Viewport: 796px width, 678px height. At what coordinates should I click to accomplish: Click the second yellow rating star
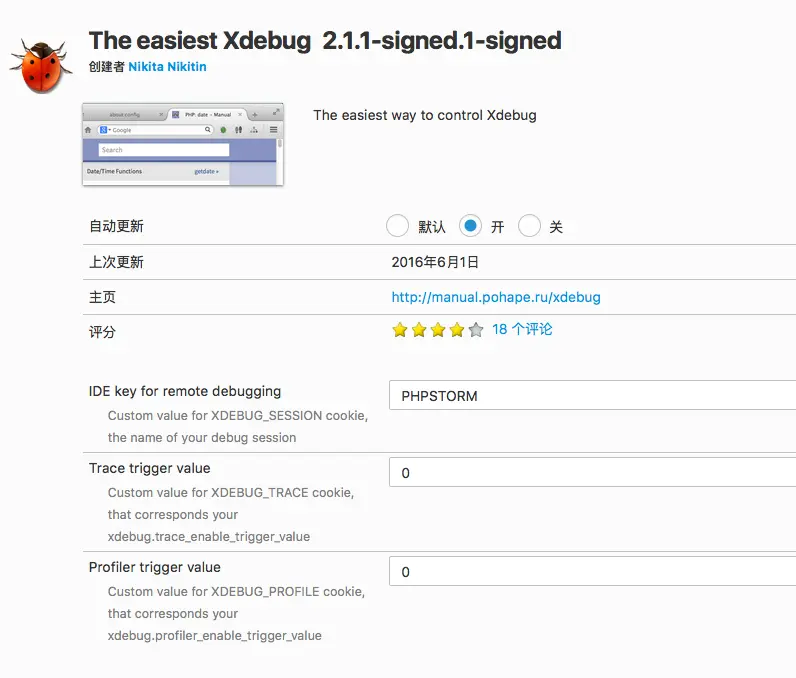[419, 330]
